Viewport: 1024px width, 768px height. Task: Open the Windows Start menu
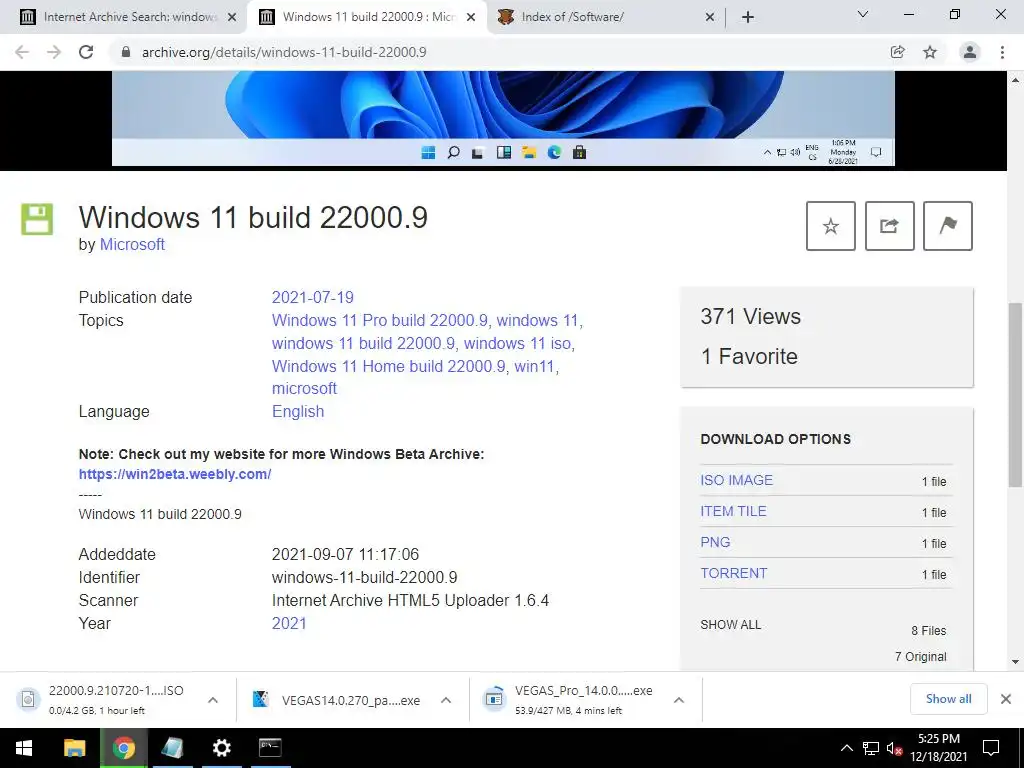(24, 748)
